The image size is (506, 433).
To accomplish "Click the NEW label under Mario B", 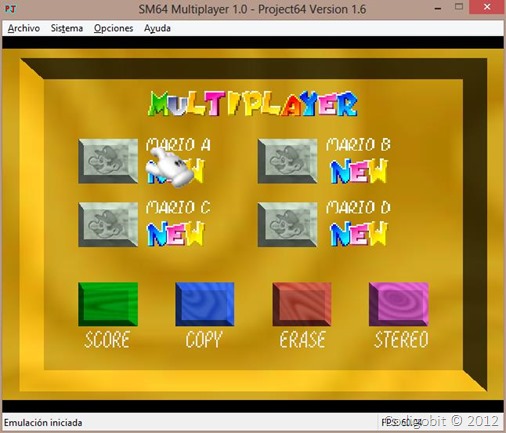I will pyautogui.click(x=358, y=171).
